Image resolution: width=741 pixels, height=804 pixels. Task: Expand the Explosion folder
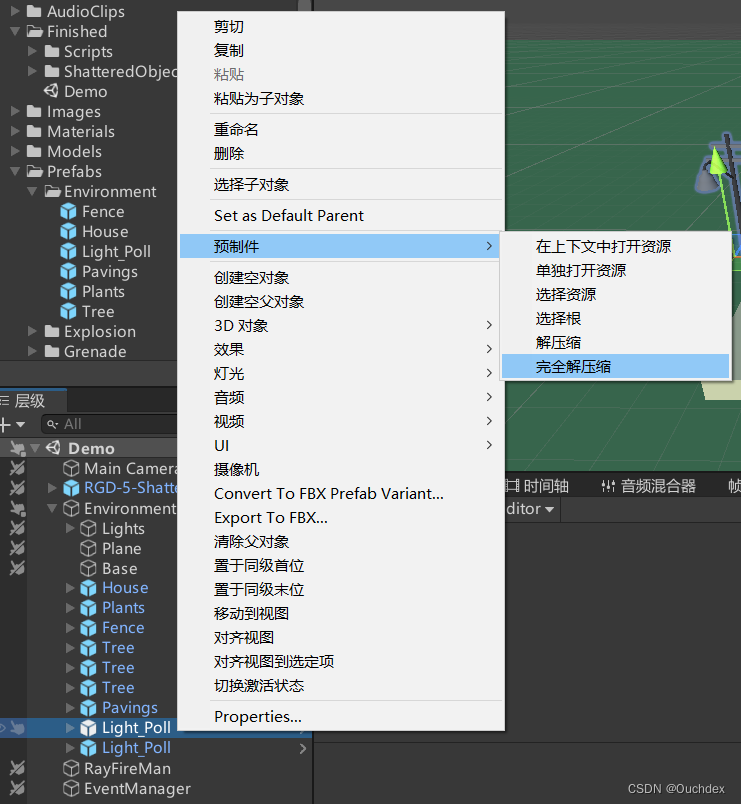tap(32, 331)
